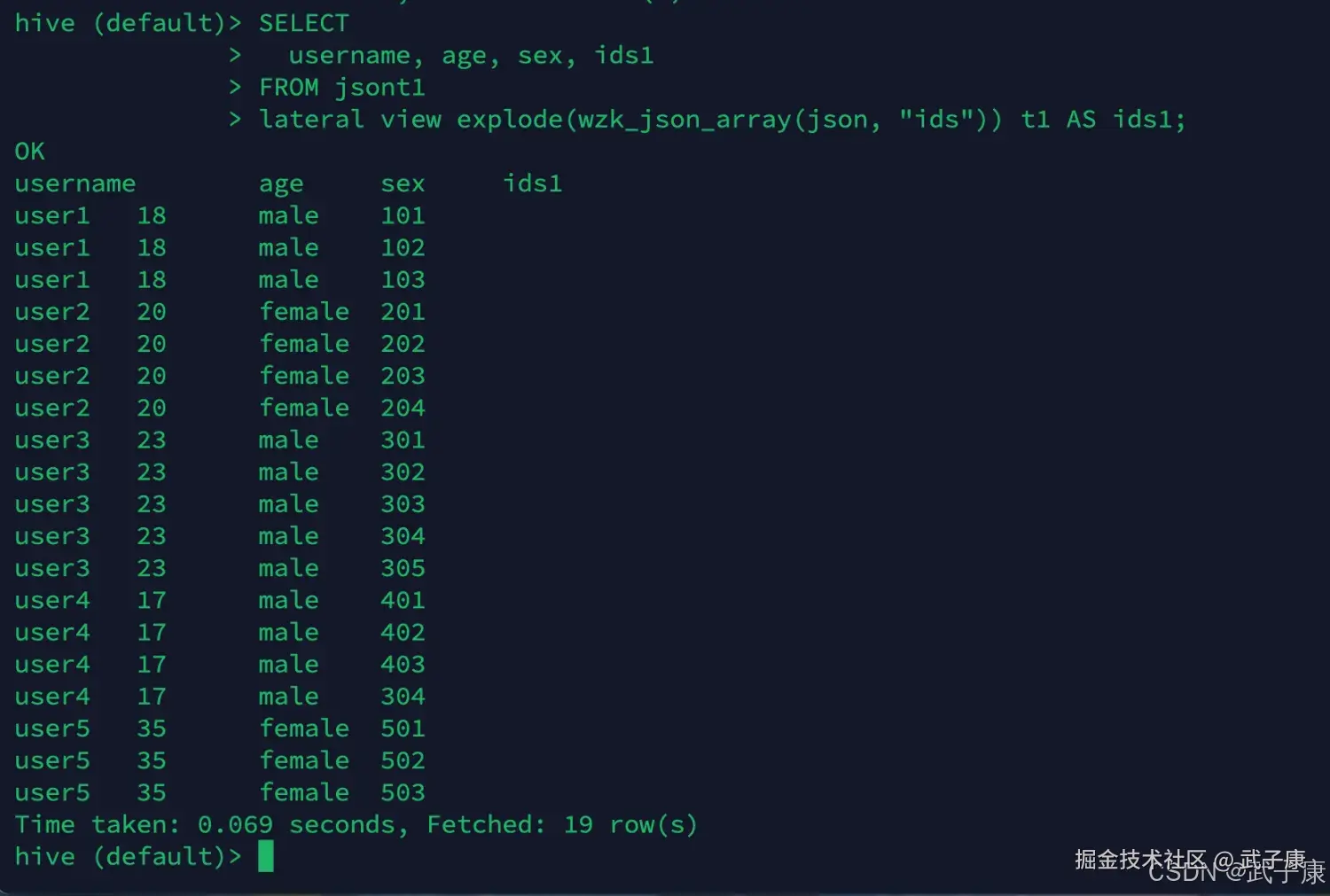Click the user4 text in the 403 row
Screen dimensions: 1330x896
(x=51, y=665)
